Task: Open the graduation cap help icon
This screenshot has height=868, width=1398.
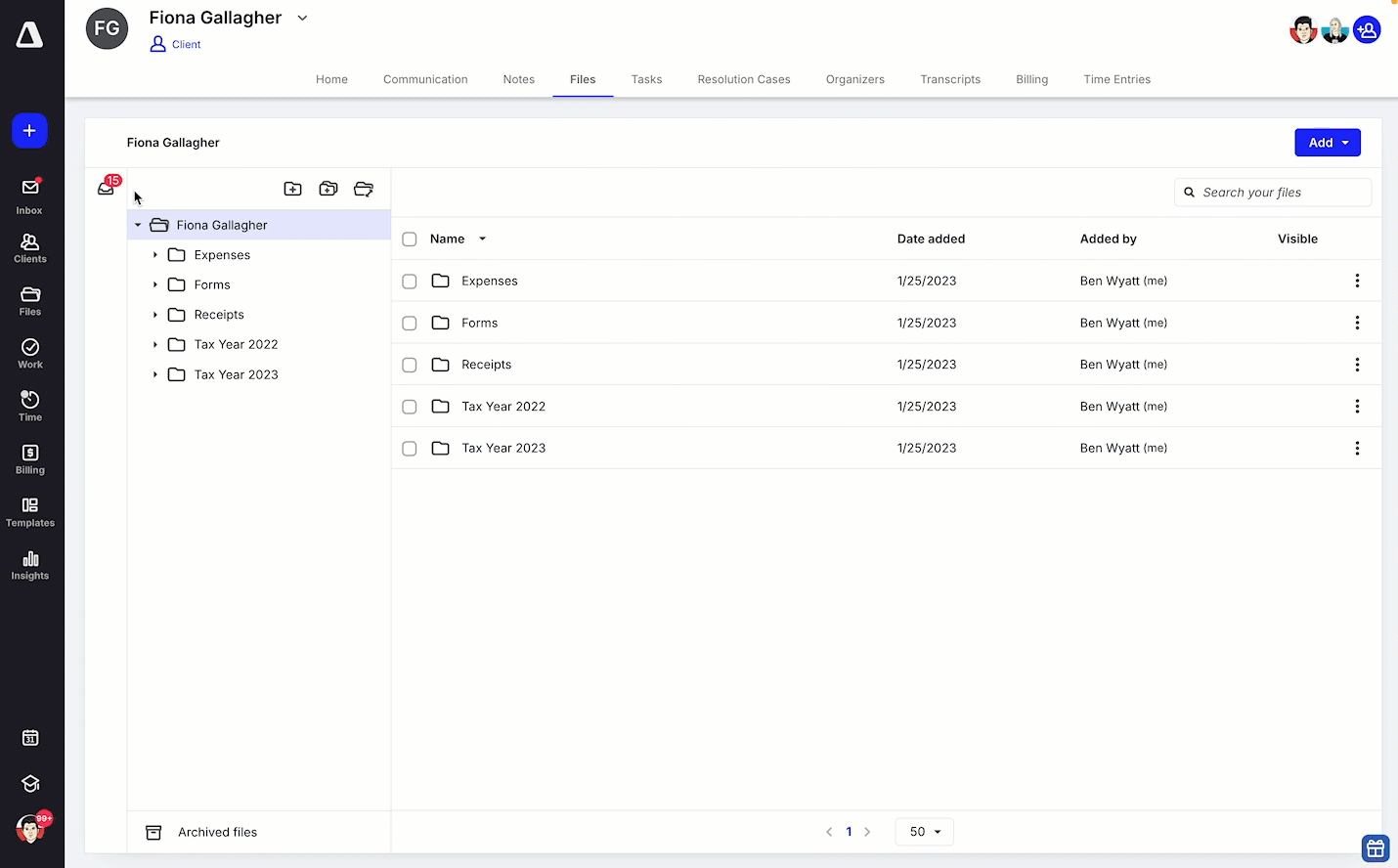Action: 30,783
